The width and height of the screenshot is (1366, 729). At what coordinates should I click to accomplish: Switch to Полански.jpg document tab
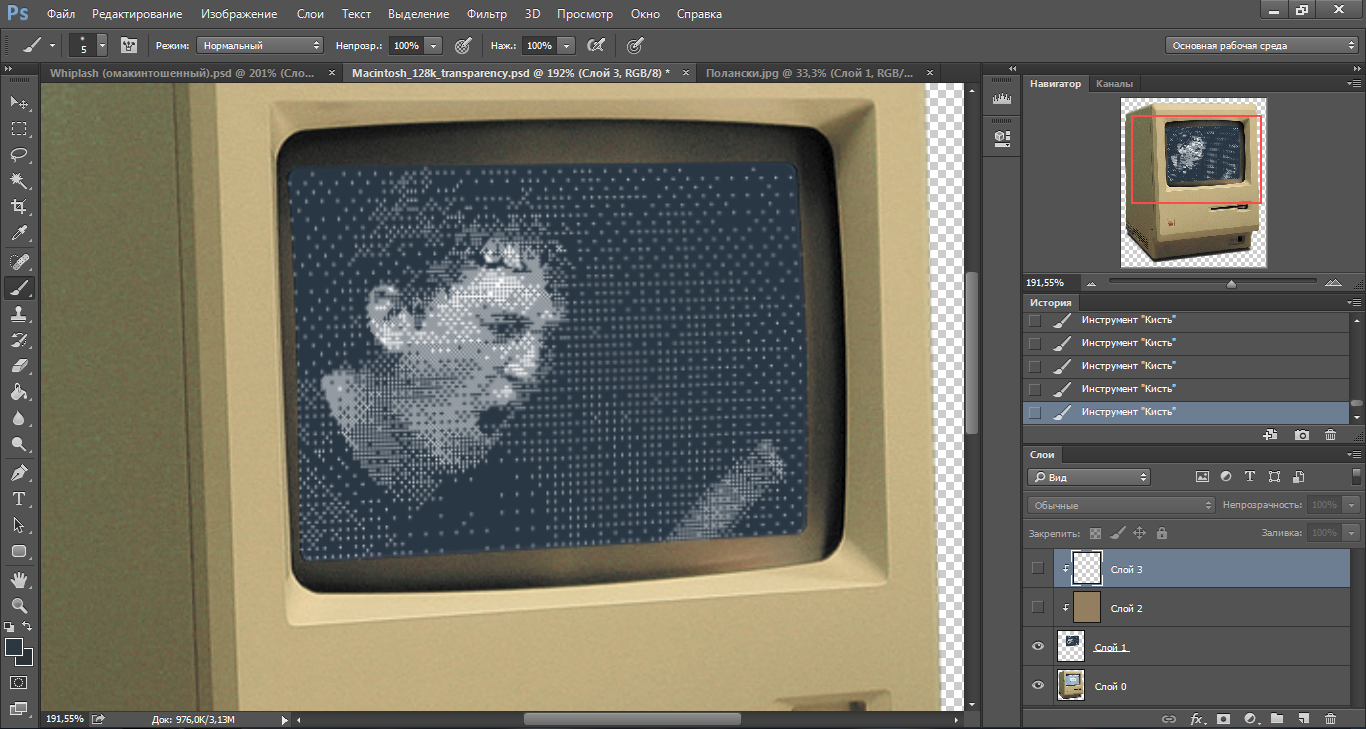(x=819, y=73)
